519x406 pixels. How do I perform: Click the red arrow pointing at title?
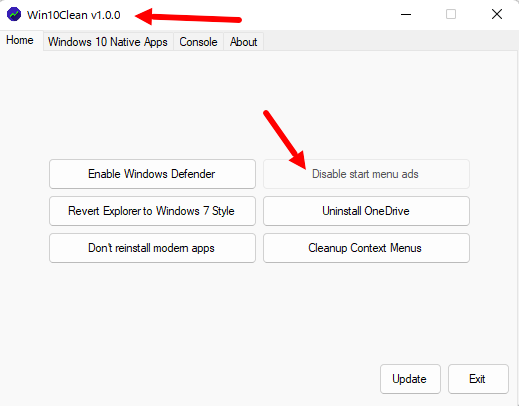(x=188, y=17)
